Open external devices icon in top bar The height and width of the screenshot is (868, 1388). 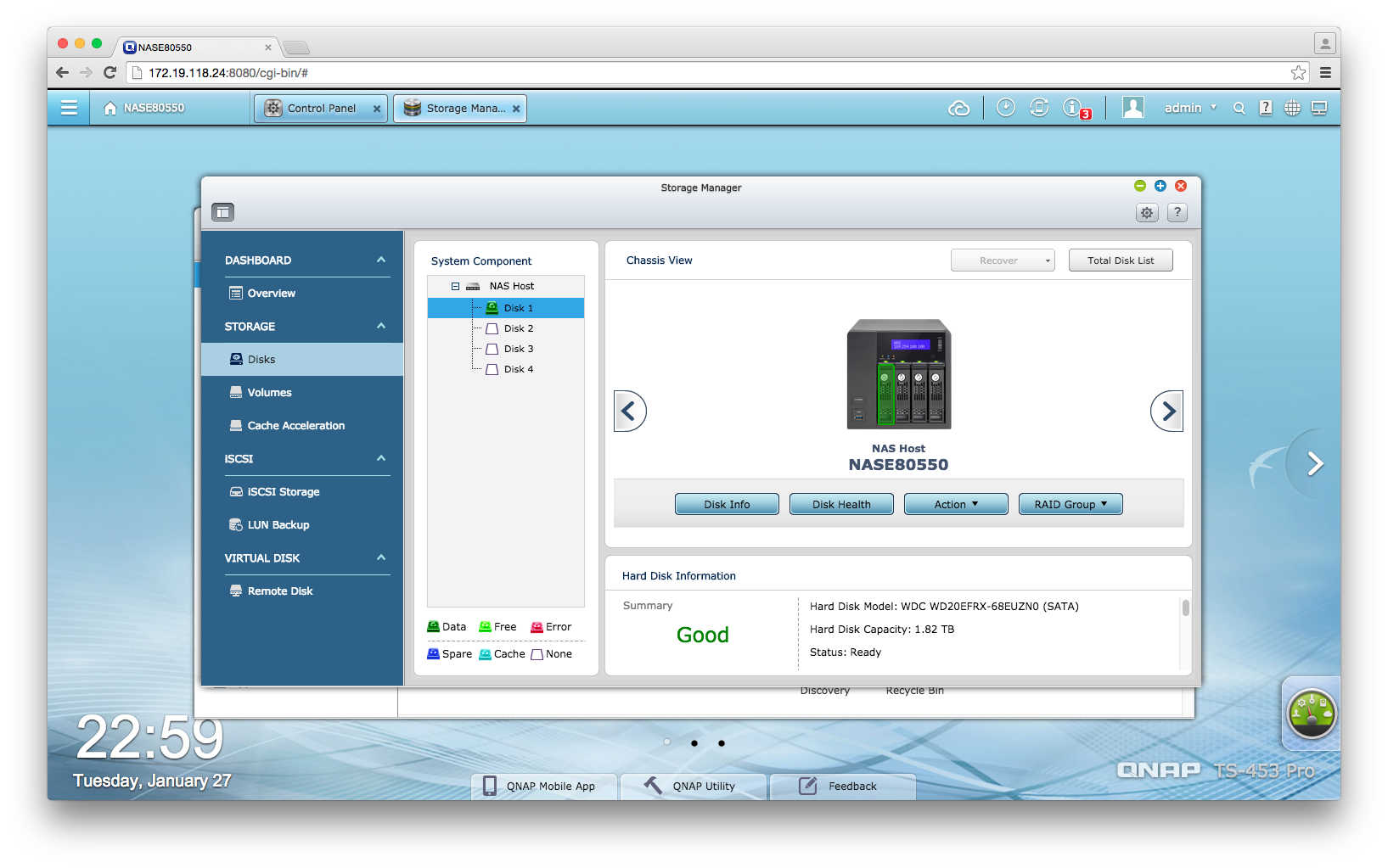coord(1039,107)
